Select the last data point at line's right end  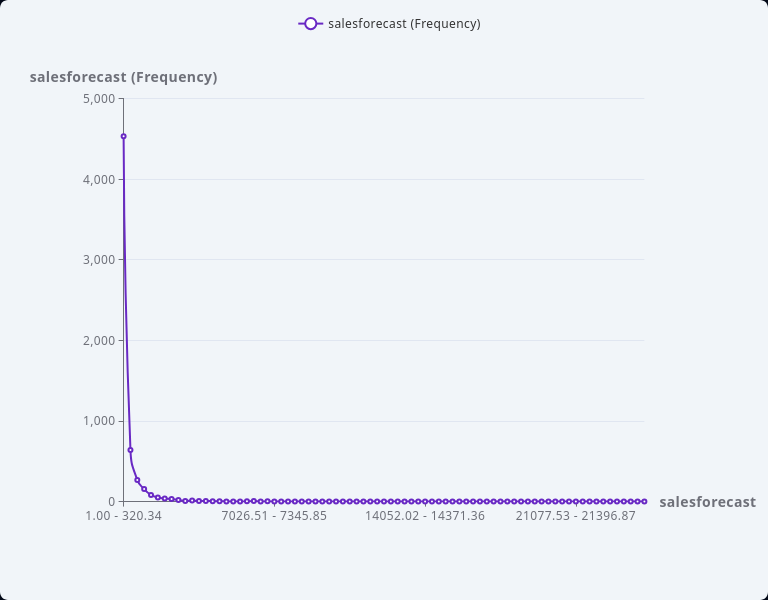(644, 501)
